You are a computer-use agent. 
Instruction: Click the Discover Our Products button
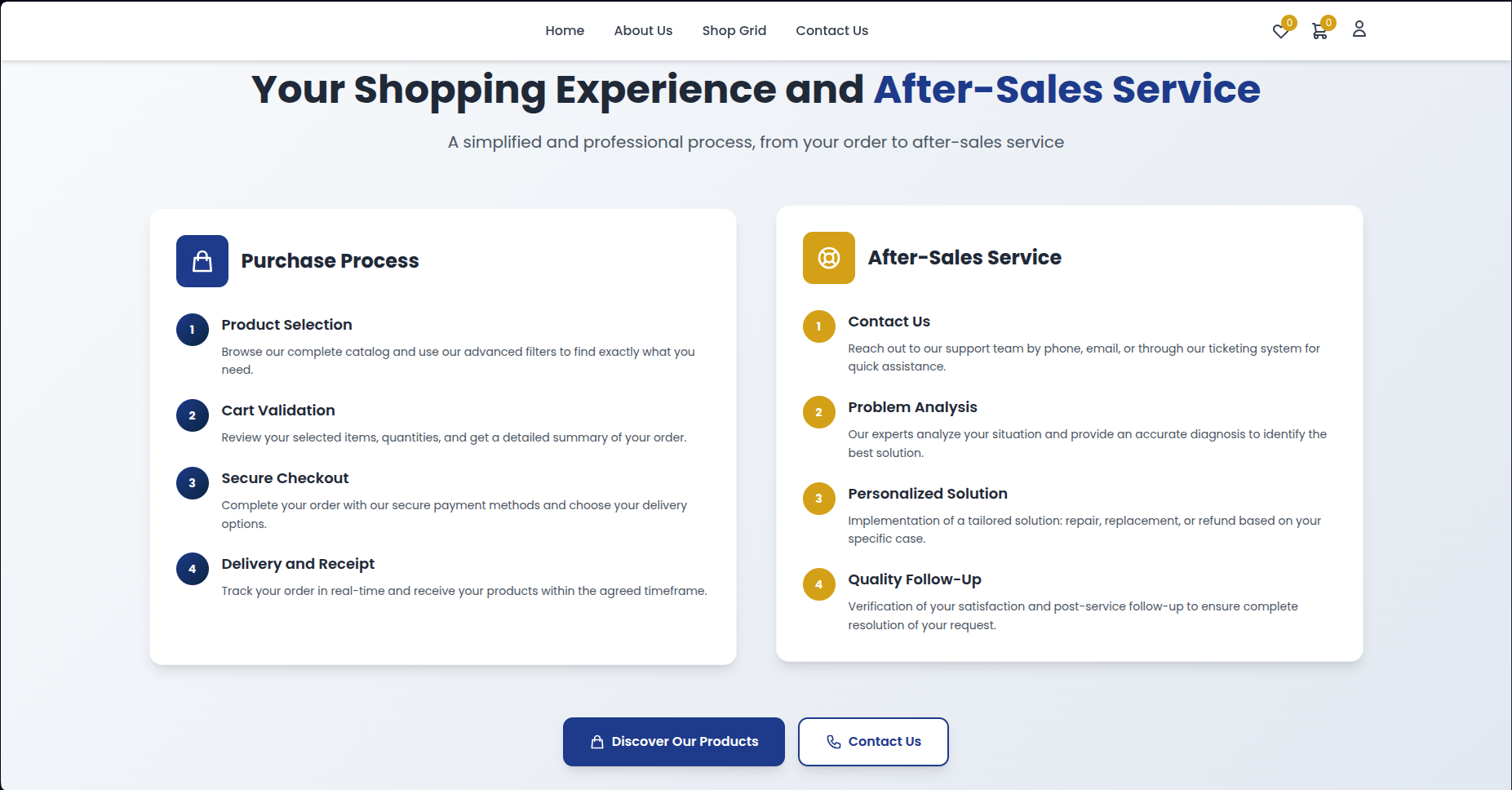point(673,741)
